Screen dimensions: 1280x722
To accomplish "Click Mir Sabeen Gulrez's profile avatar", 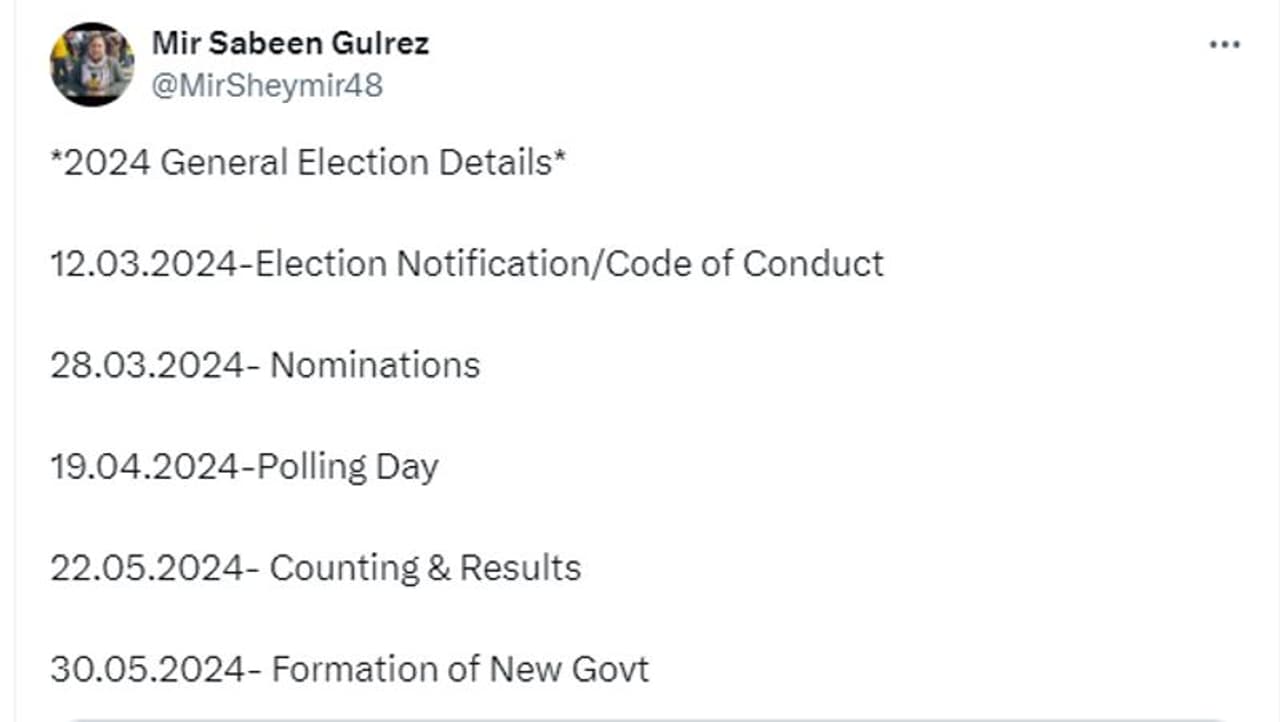I will click(x=92, y=65).
